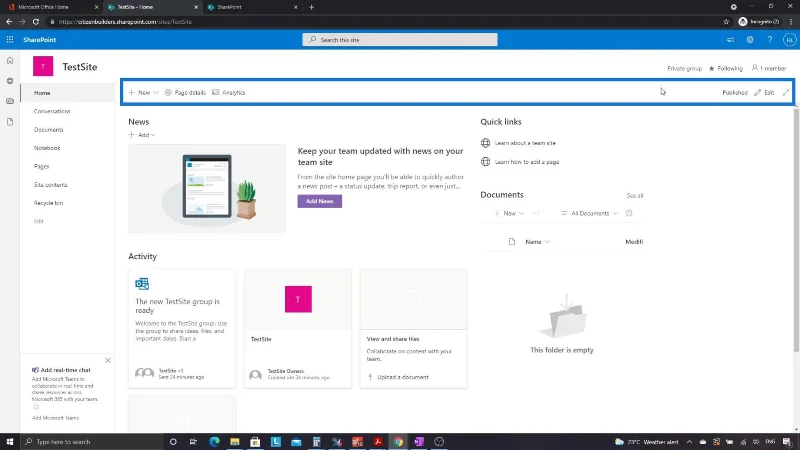Click the browser address bar
This screenshot has height=450, width=800.
(x=383, y=22)
